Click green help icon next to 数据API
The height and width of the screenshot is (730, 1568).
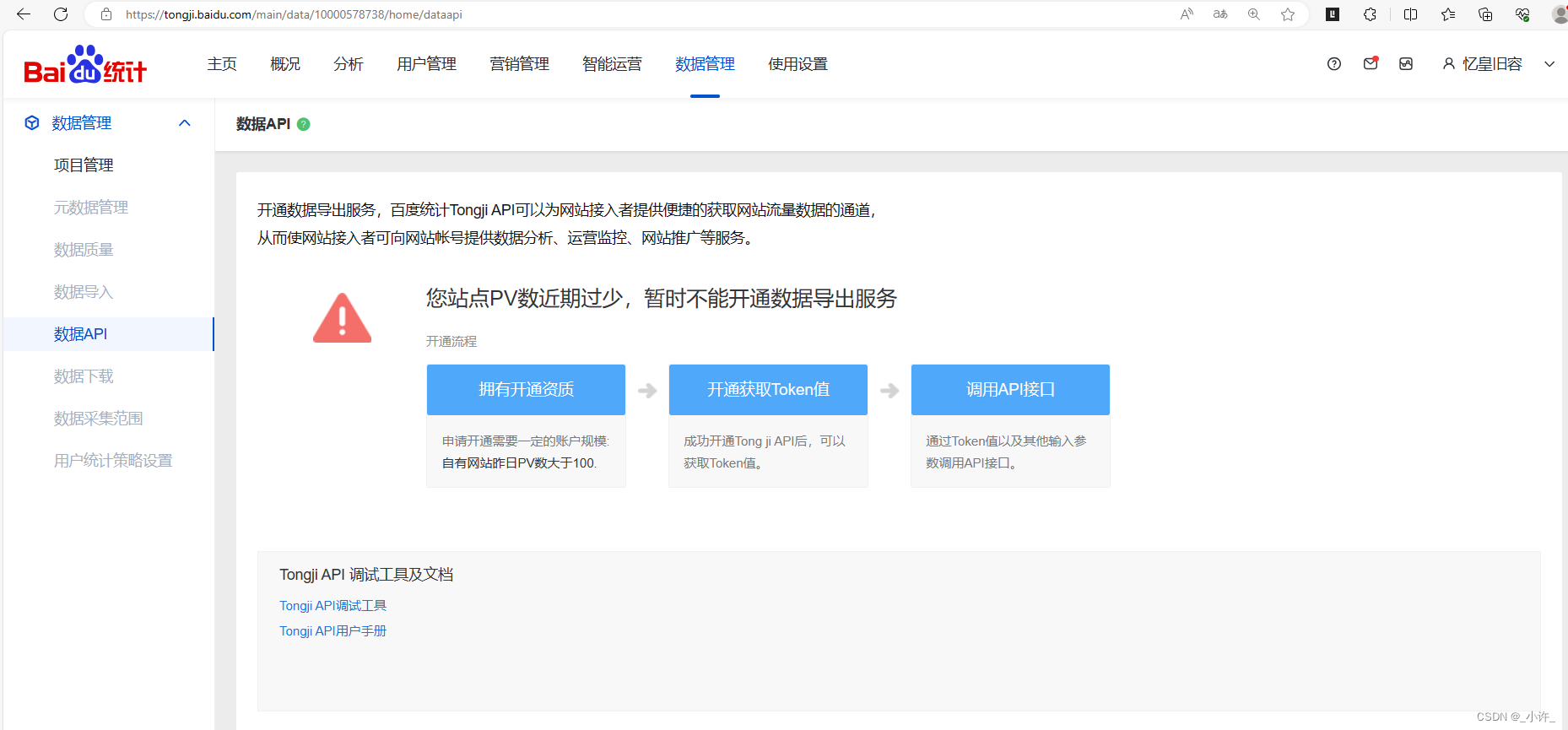coord(304,124)
